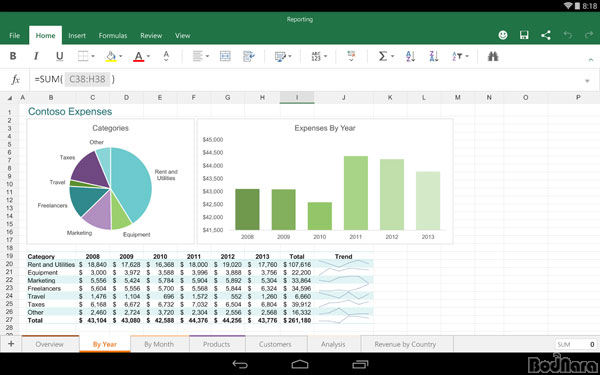Screen dimensions: 600x375
Task: Click the formula bar input field
Action: 306,80
